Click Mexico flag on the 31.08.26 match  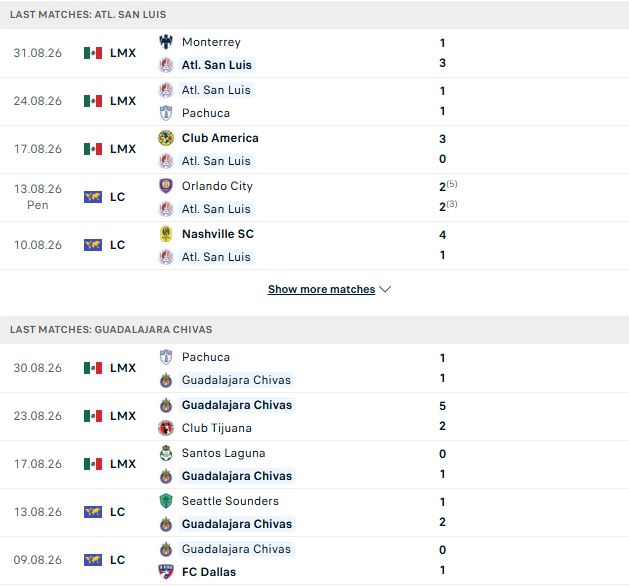[93, 53]
